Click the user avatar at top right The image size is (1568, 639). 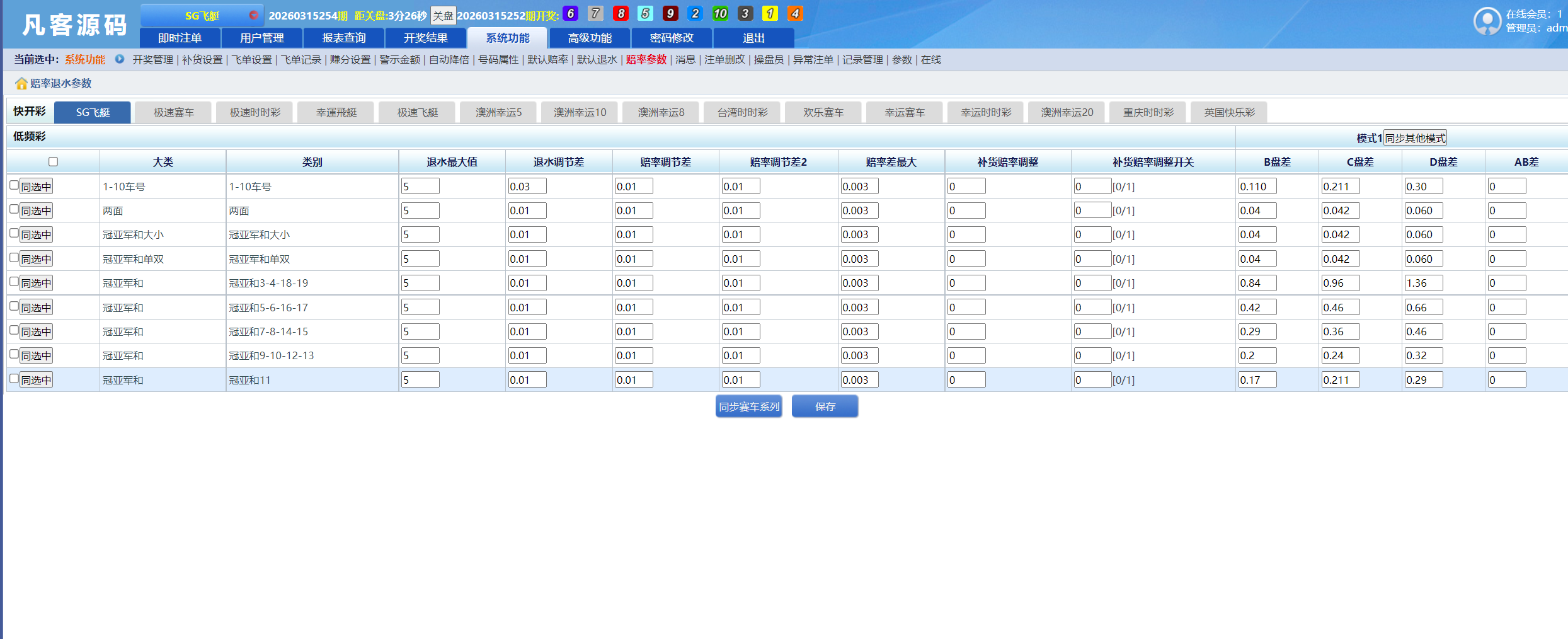tap(1487, 21)
